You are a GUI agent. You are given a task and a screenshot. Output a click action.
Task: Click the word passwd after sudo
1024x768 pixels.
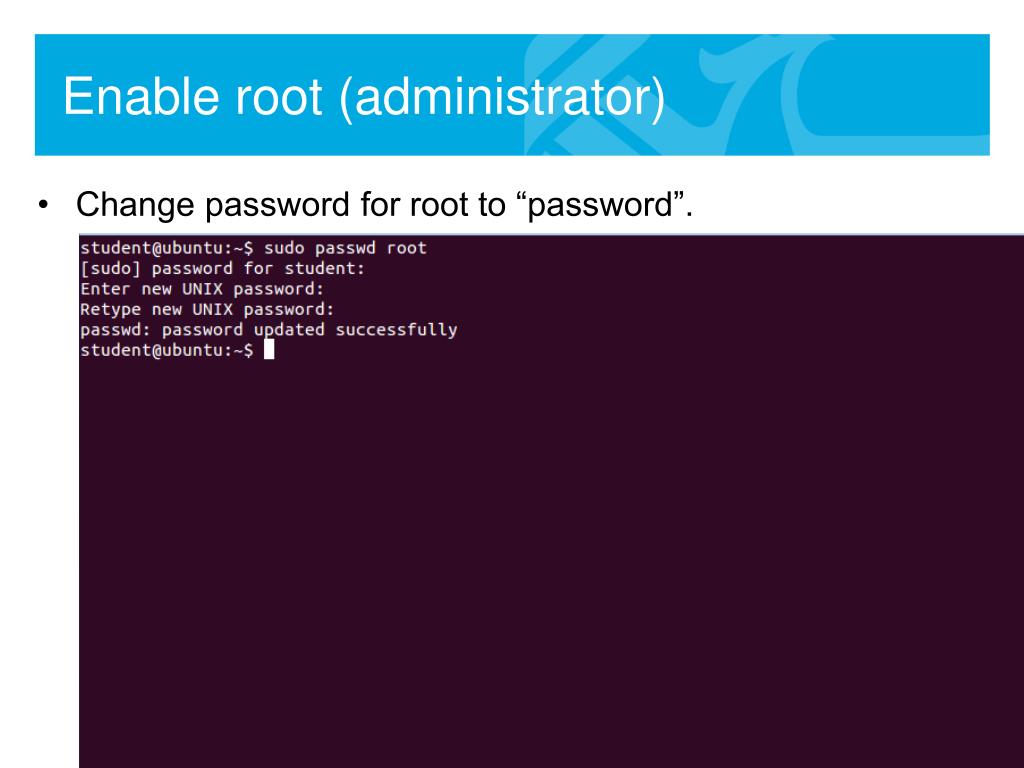(x=345, y=249)
